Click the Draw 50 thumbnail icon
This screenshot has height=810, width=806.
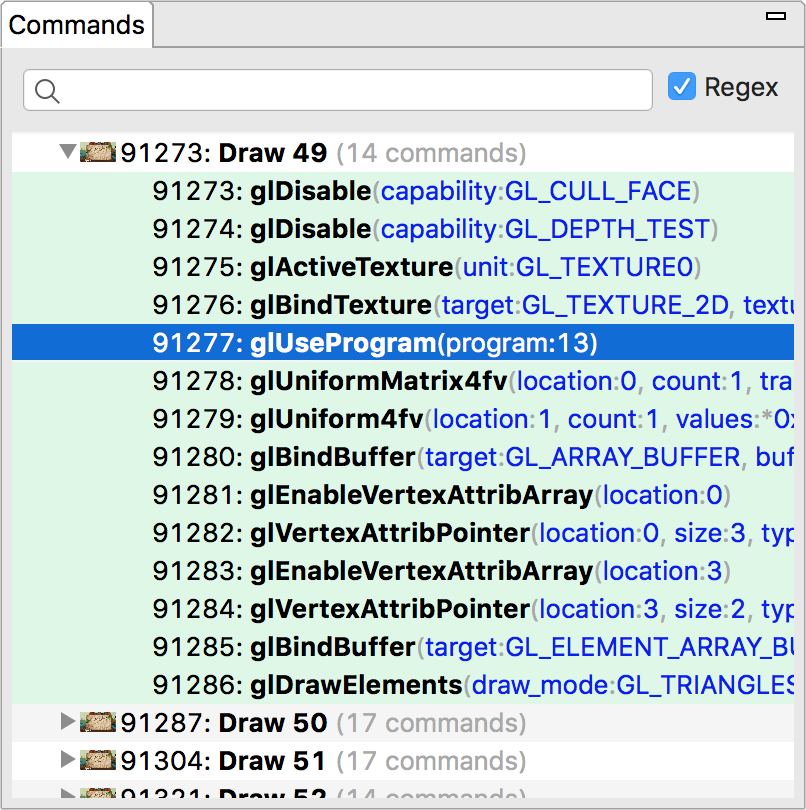coord(98,722)
